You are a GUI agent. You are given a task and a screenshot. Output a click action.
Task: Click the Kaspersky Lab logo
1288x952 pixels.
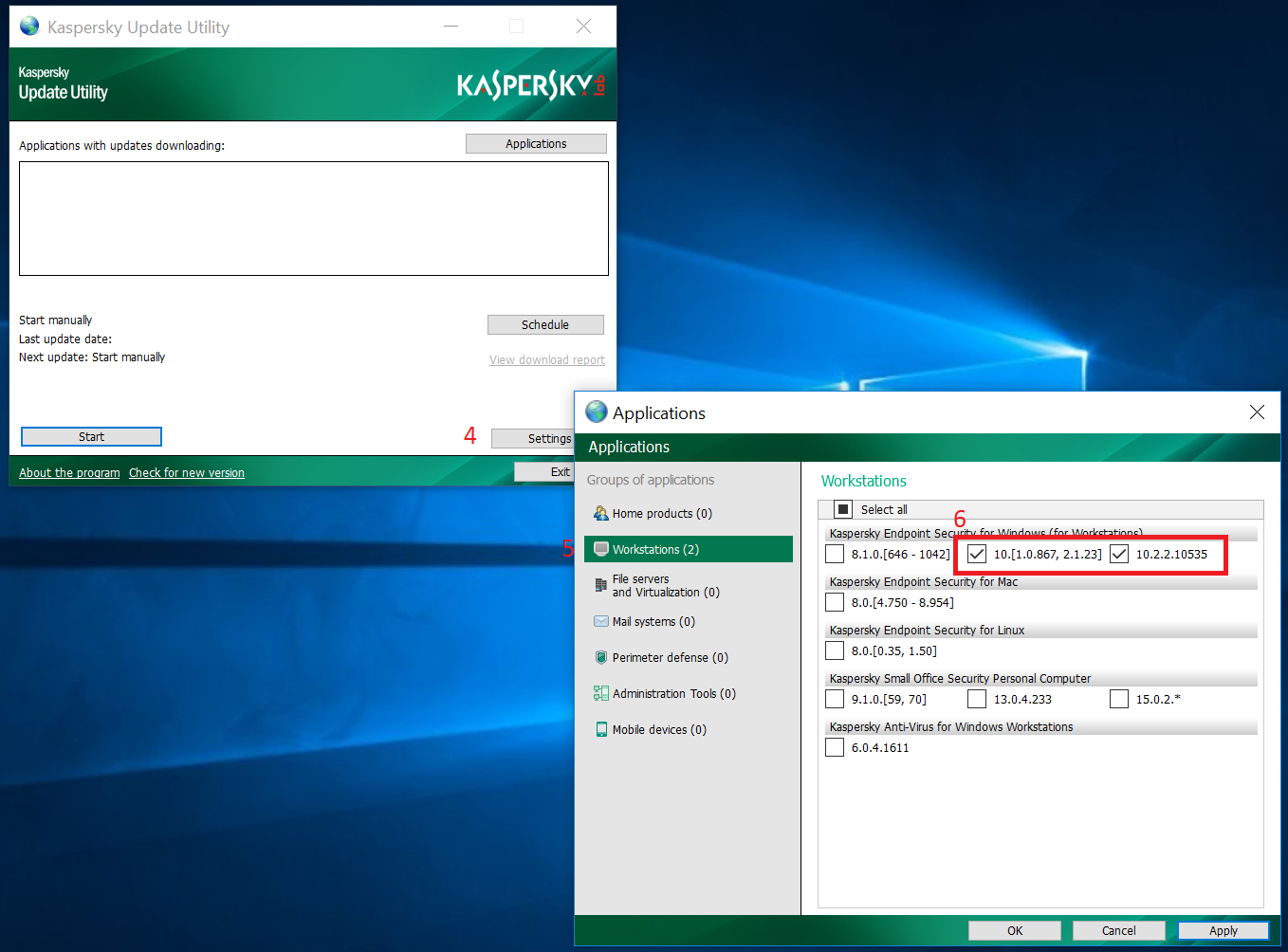click(x=531, y=85)
